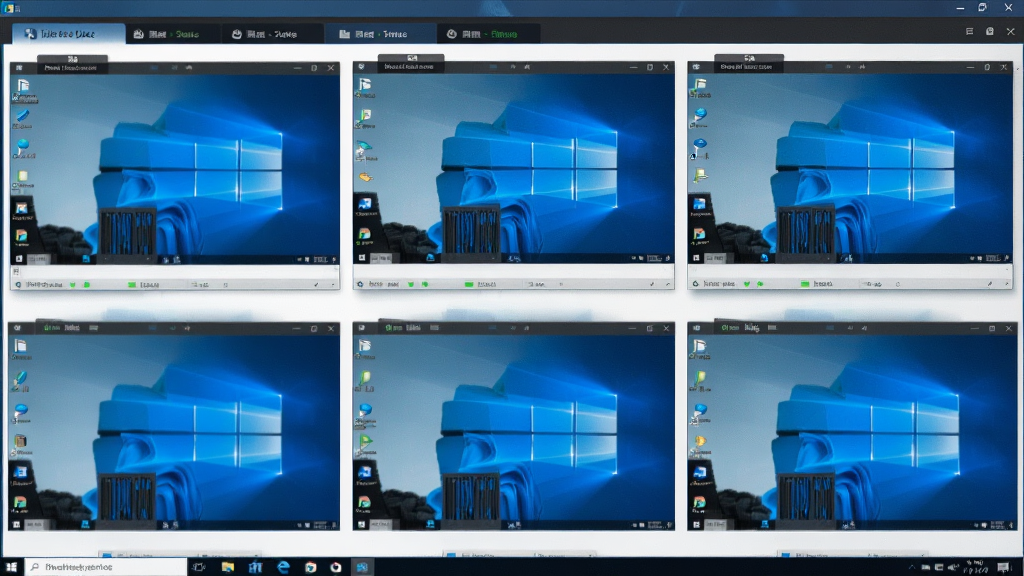This screenshot has width=1024, height=576.
Task: Click the green bar indicator in top-right status bar
Action: point(805,284)
